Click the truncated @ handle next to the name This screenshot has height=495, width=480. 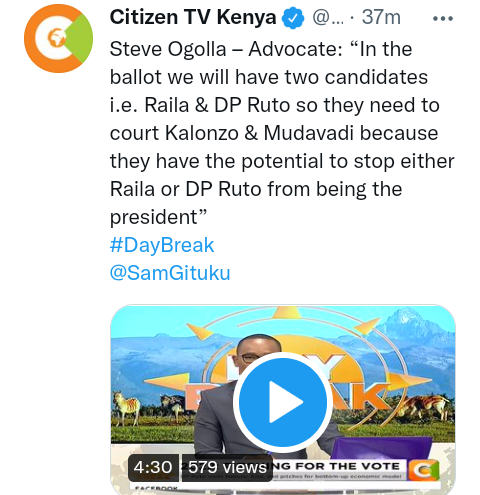pos(328,18)
